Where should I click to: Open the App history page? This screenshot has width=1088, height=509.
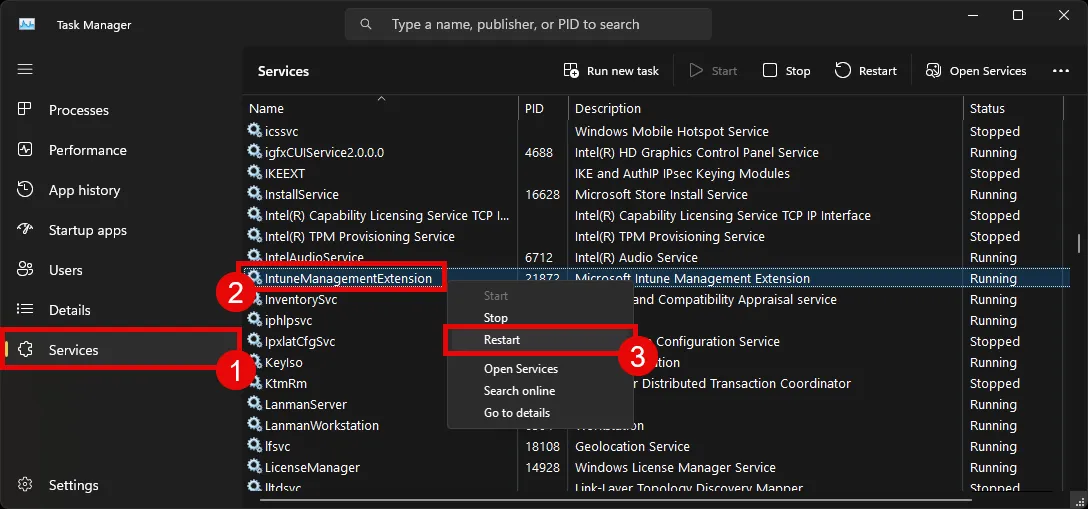coord(84,190)
